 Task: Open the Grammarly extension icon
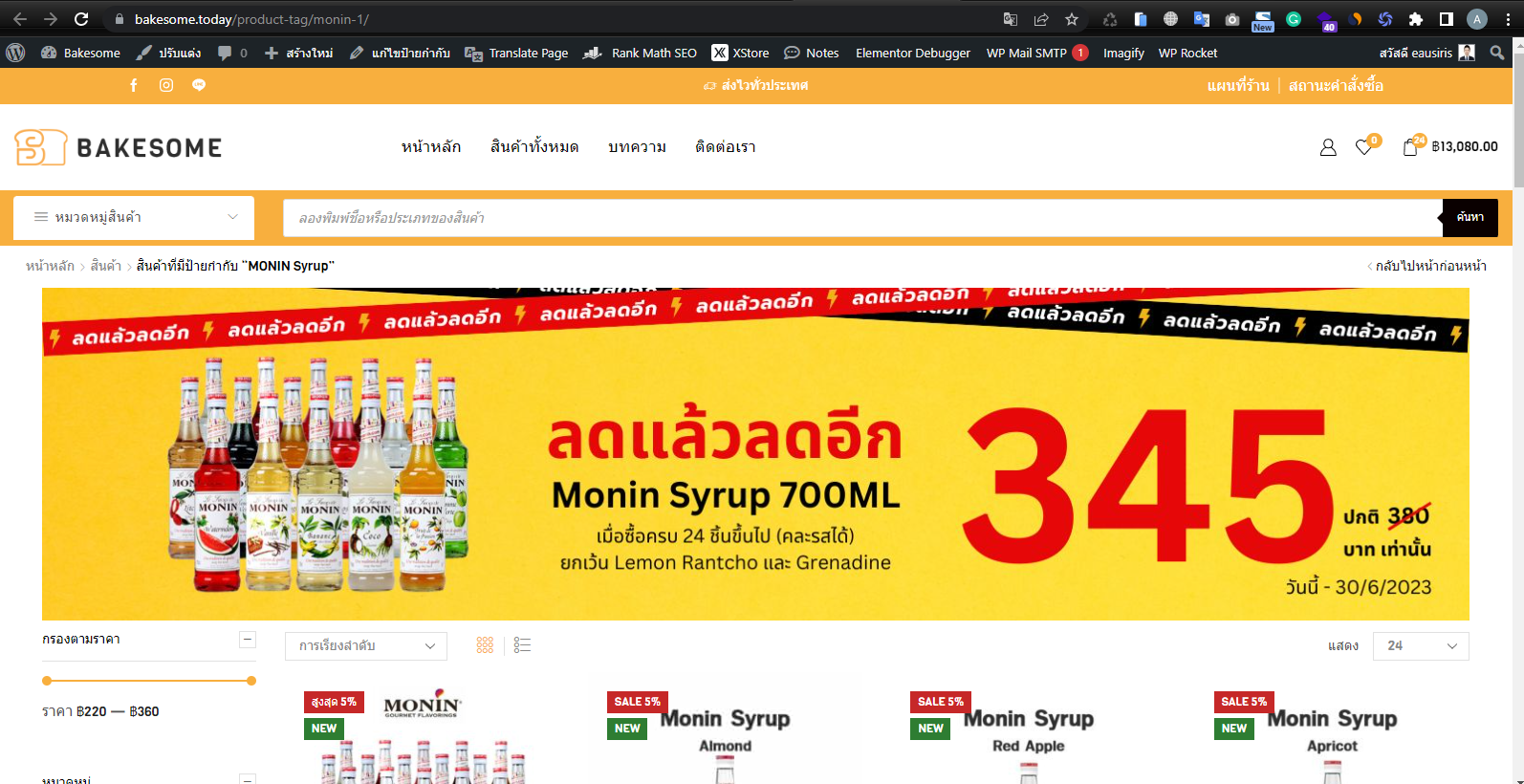[1294, 19]
